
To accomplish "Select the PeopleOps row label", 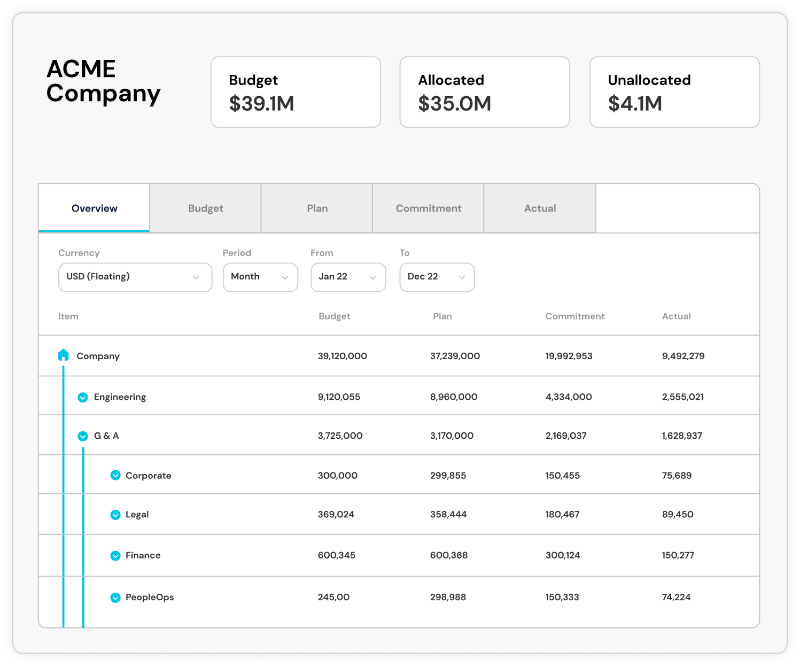I will [x=149, y=597].
